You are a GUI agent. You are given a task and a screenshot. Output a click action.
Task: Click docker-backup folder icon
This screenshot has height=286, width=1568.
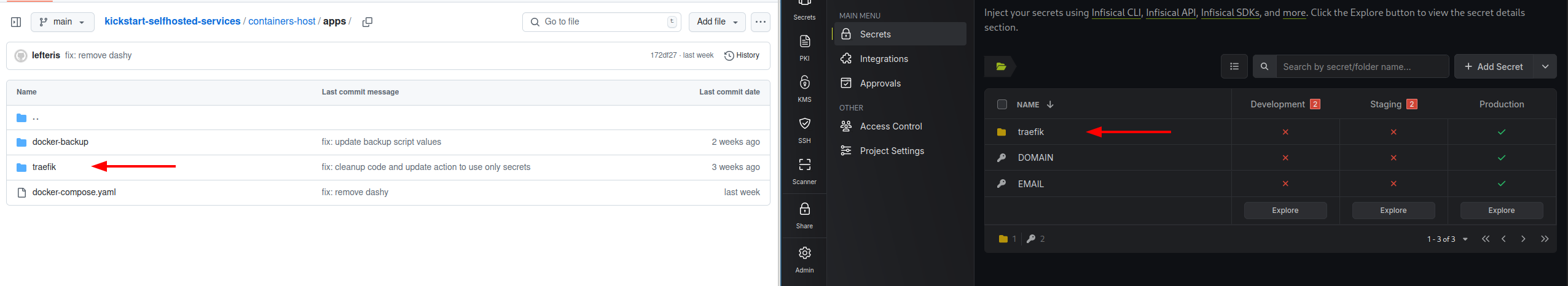coord(22,142)
